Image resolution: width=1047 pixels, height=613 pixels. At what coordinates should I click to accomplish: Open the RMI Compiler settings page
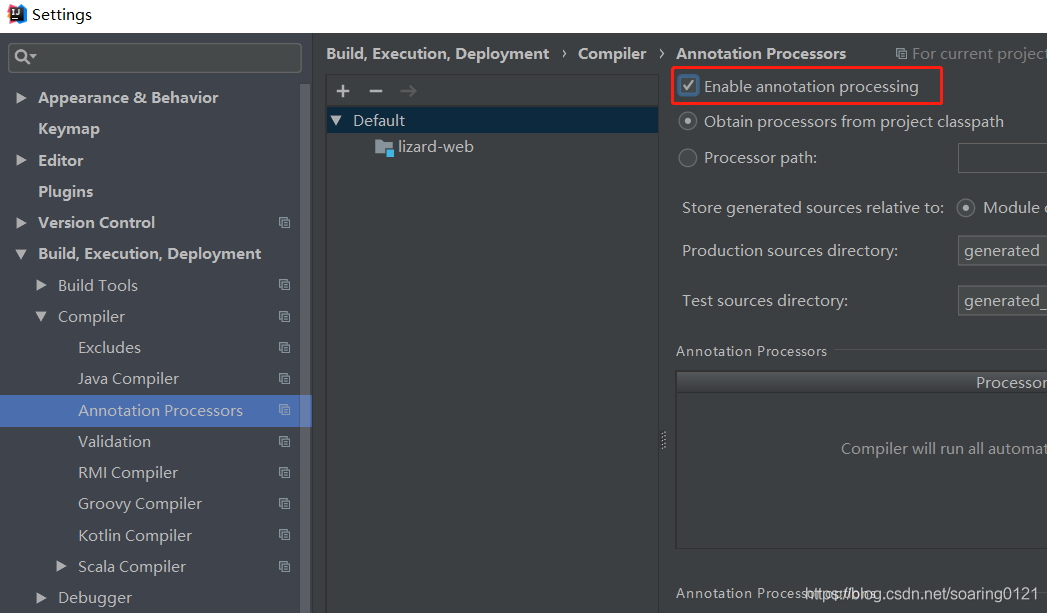[x=128, y=473]
